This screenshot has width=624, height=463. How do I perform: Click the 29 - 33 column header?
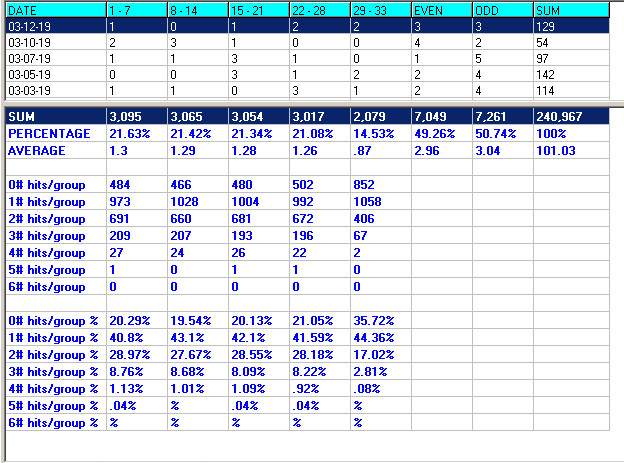click(380, 10)
